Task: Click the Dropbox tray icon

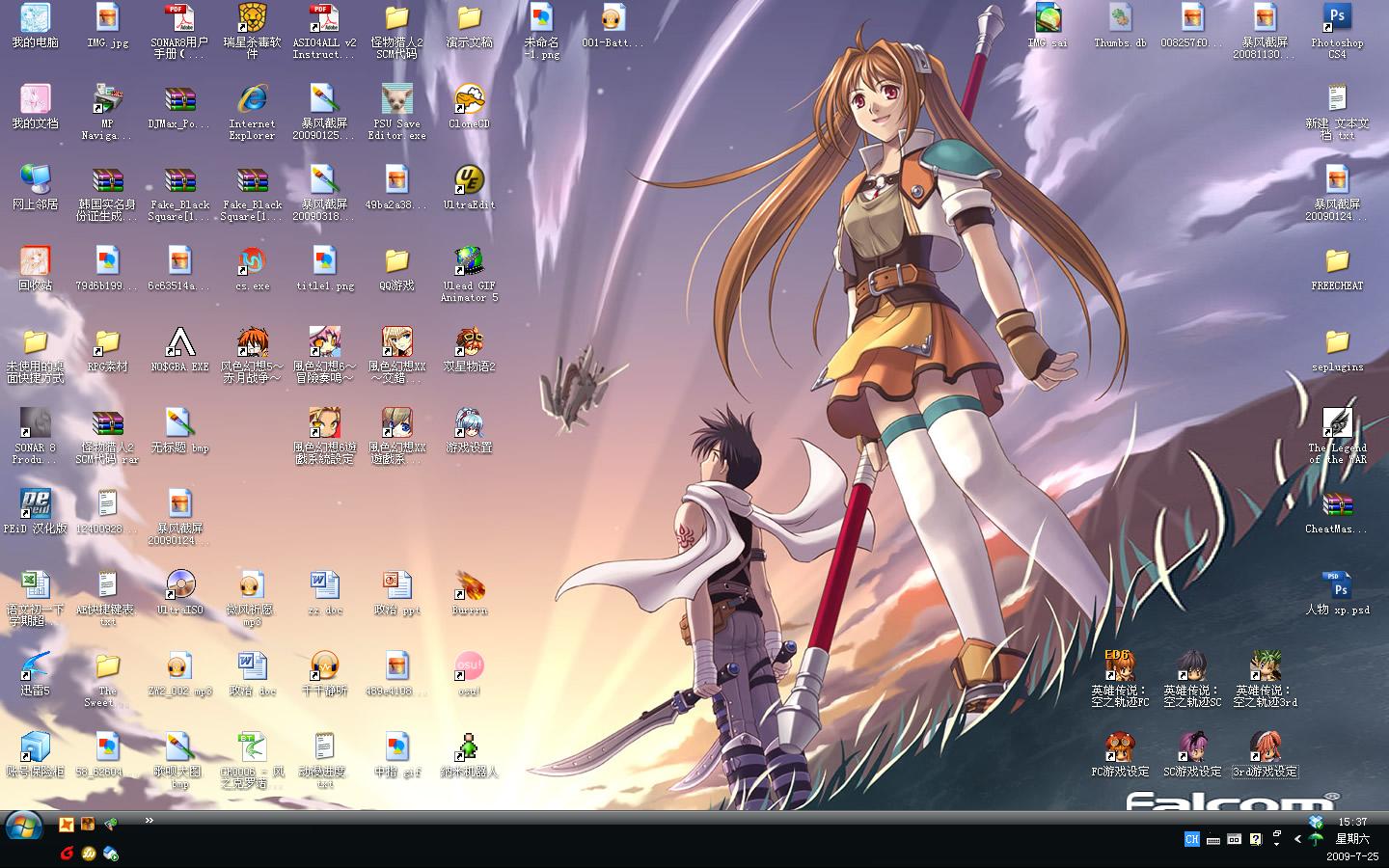Action: [x=1316, y=822]
